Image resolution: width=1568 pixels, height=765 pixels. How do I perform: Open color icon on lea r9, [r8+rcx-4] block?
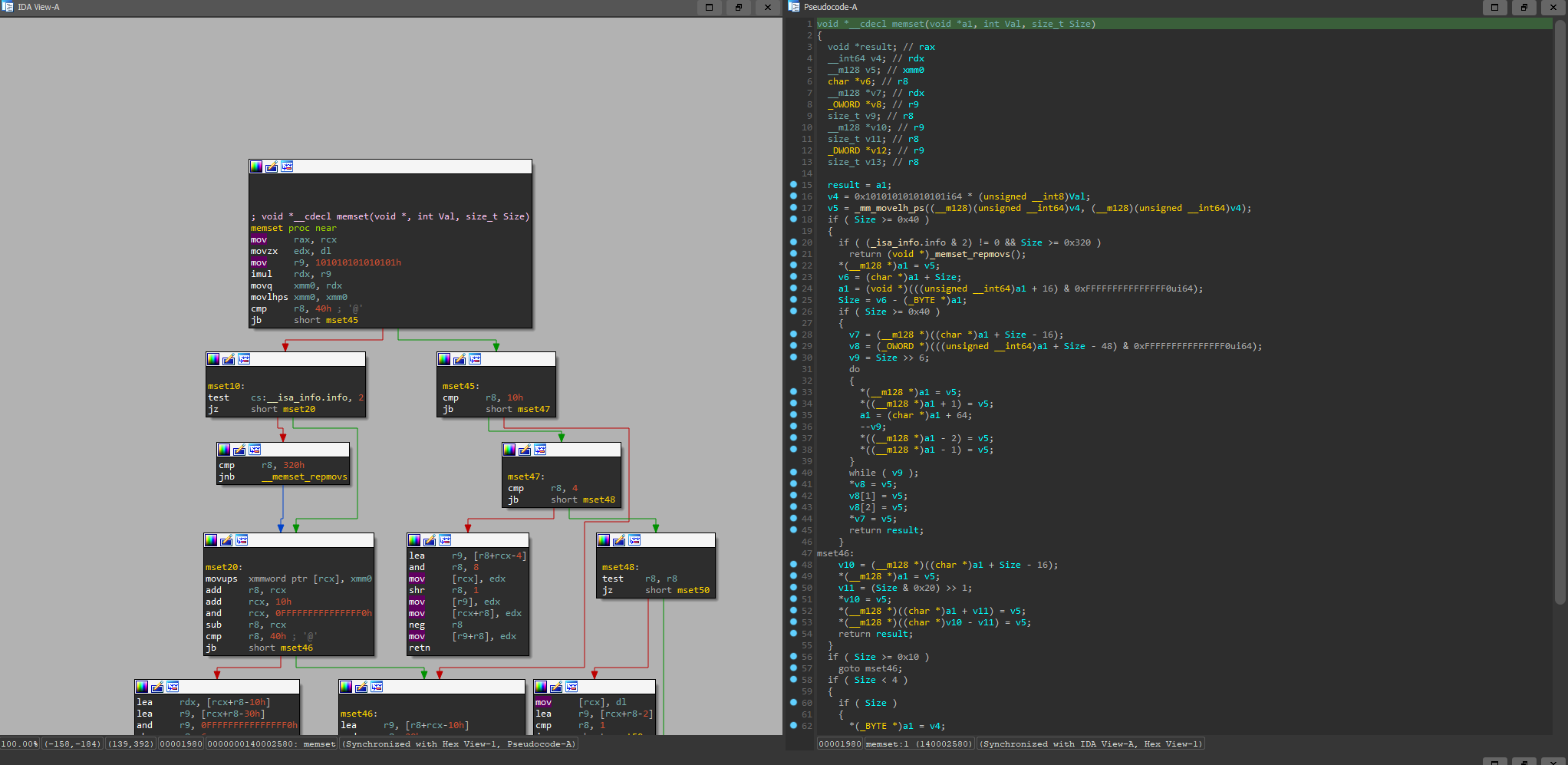pyautogui.click(x=414, y=540)
